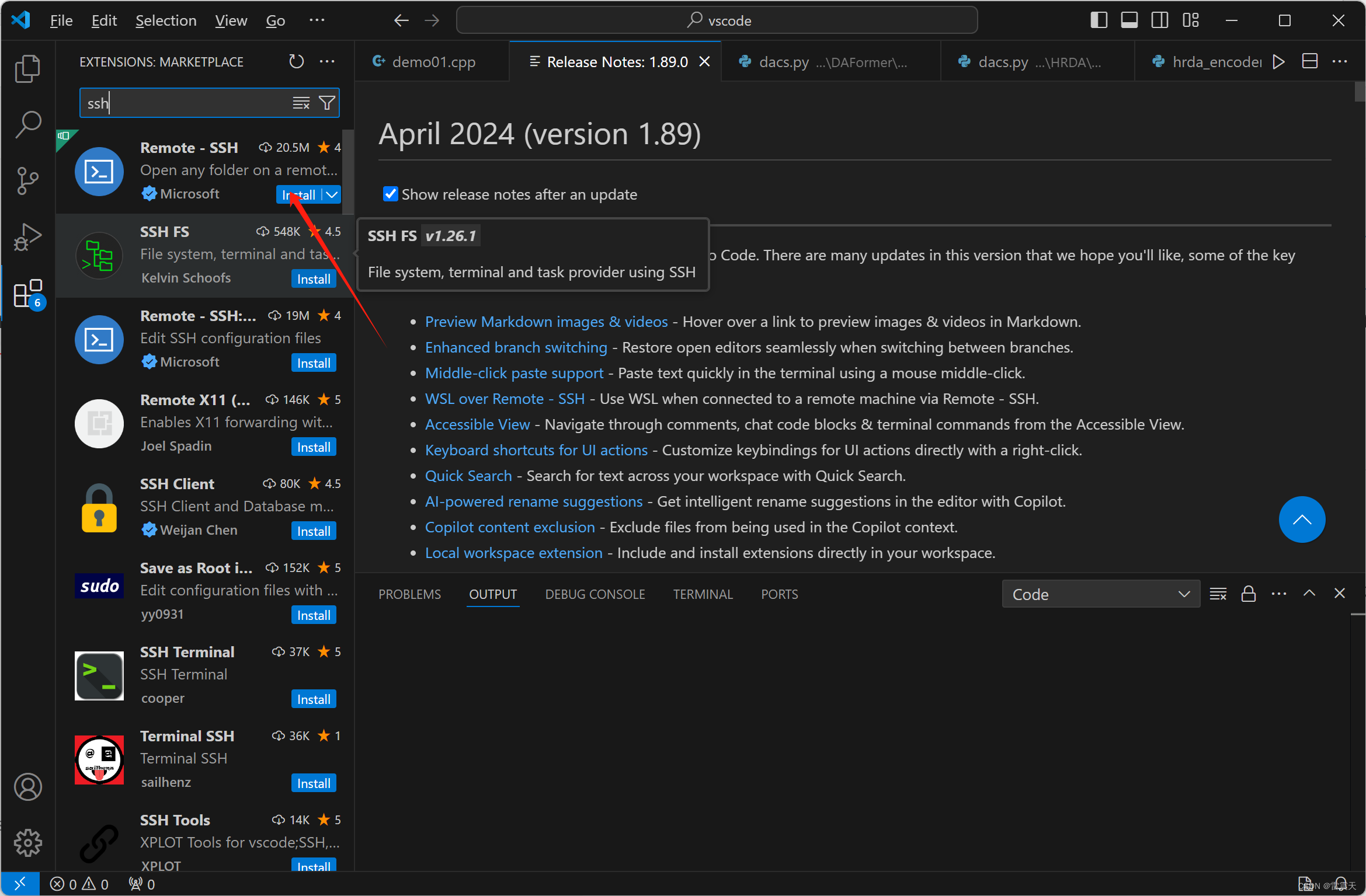This screenshot has width=1366, height=896.
Task: Go forward in navigation history
Action: (432, 20)
